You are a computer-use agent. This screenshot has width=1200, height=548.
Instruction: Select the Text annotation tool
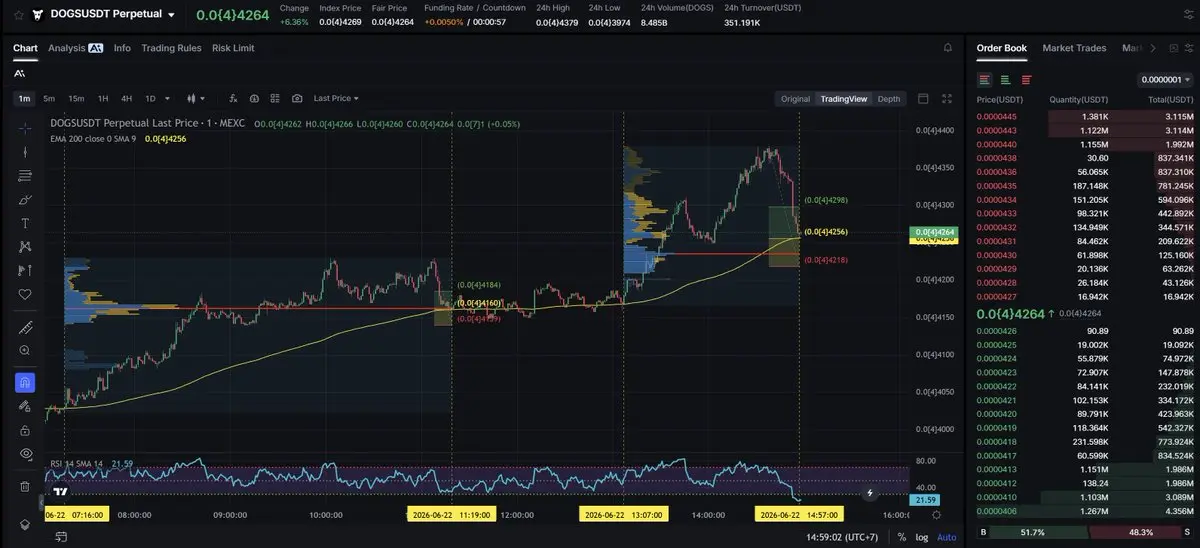click(x=26, y=223)
